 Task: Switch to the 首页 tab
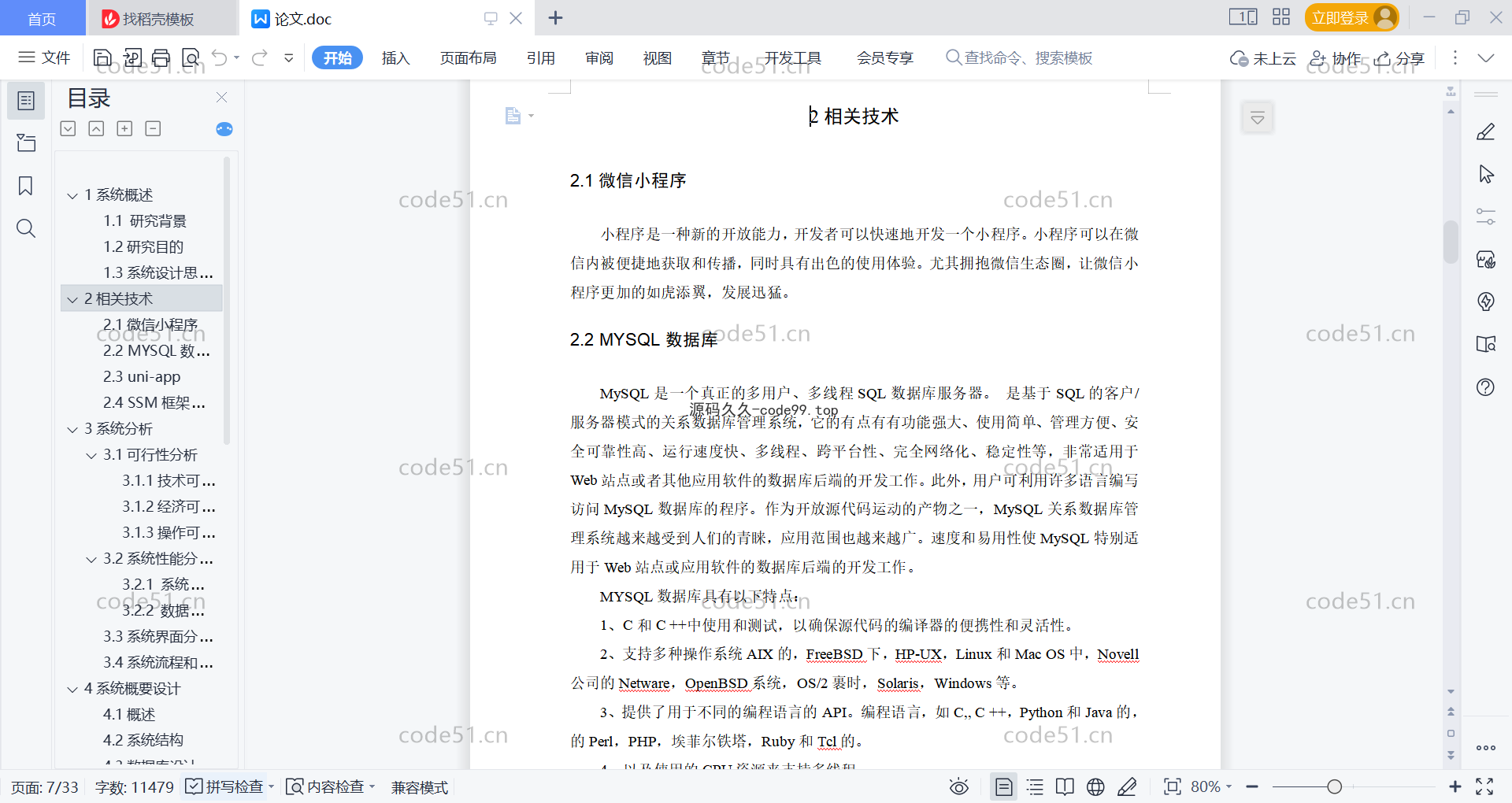pos(42,18)
